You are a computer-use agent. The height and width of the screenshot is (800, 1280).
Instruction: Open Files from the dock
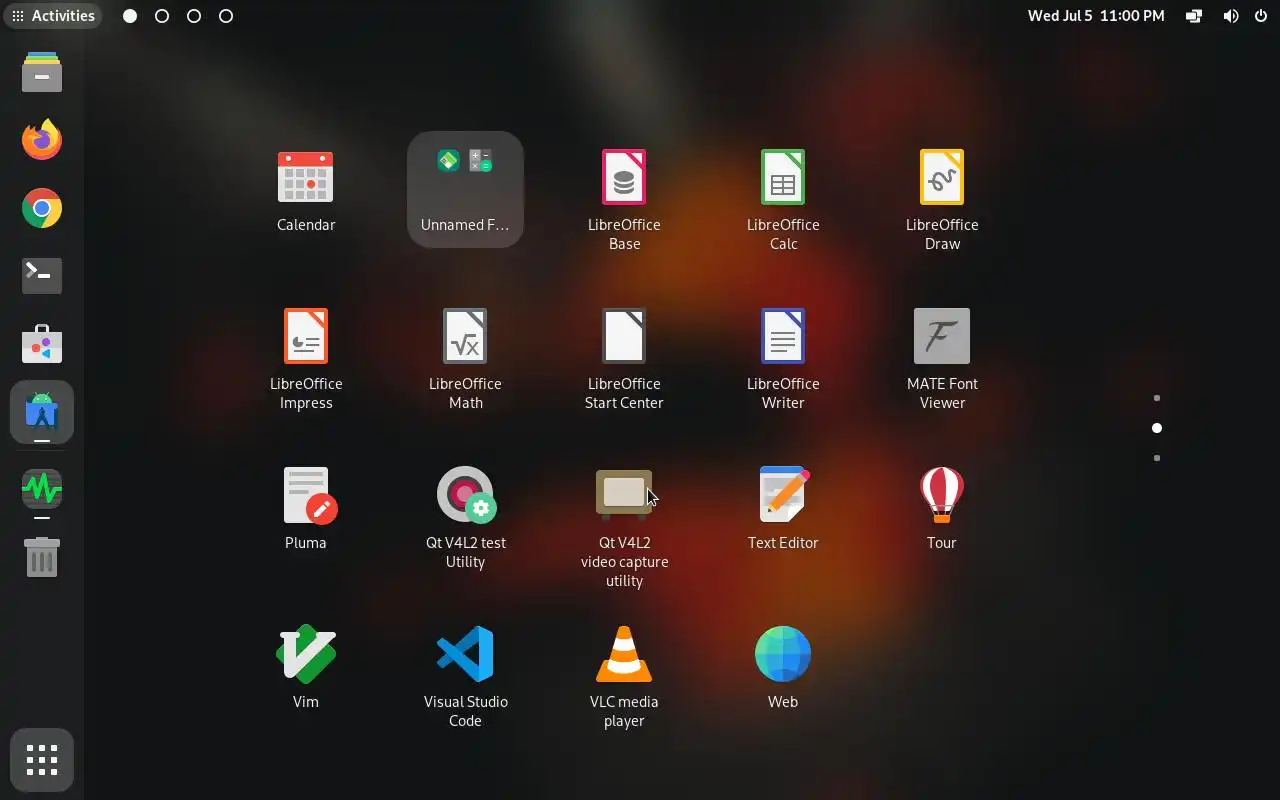point(42,72)
